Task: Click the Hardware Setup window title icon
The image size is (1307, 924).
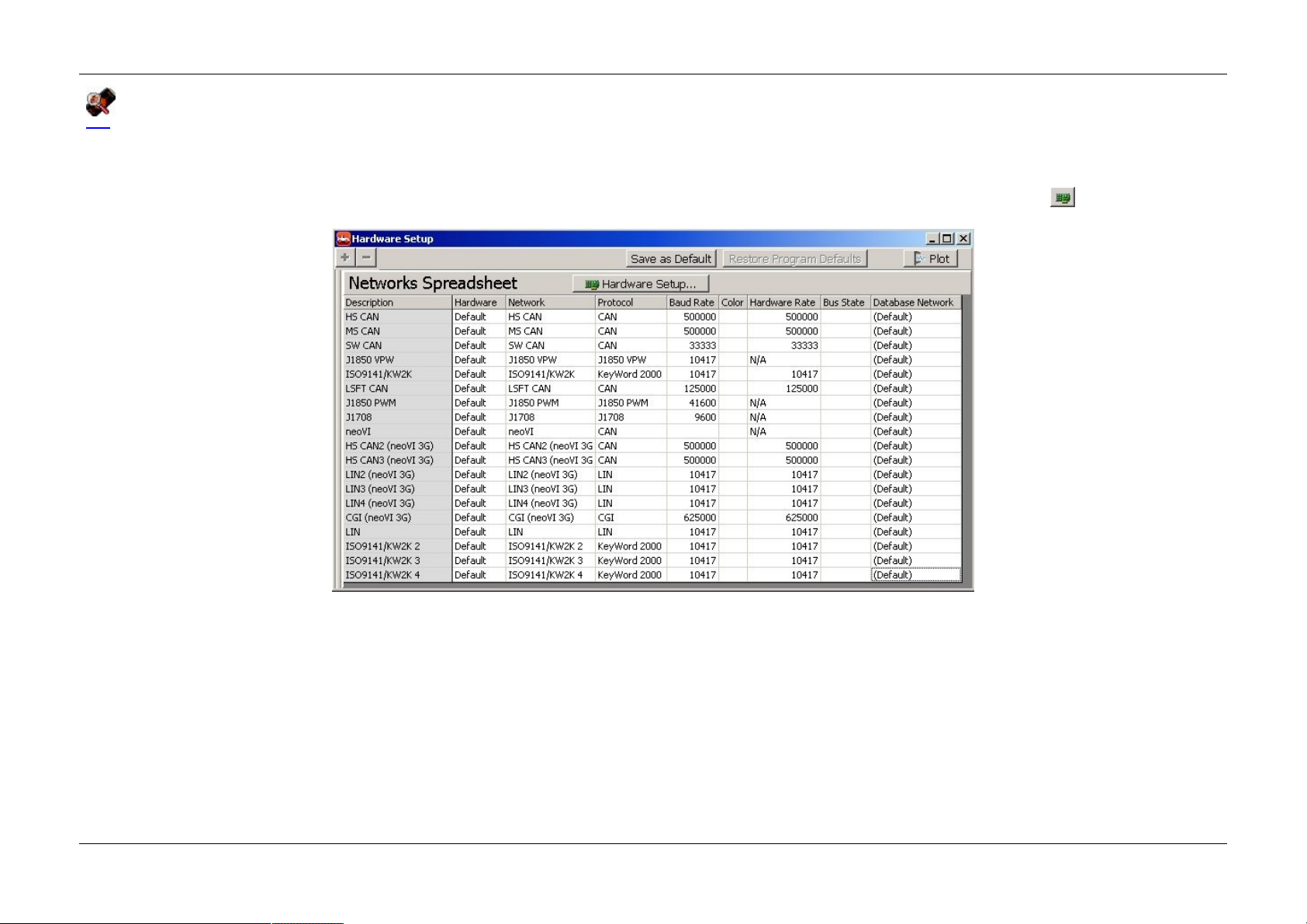Action: pyautogui.click(x=343, y=239)
